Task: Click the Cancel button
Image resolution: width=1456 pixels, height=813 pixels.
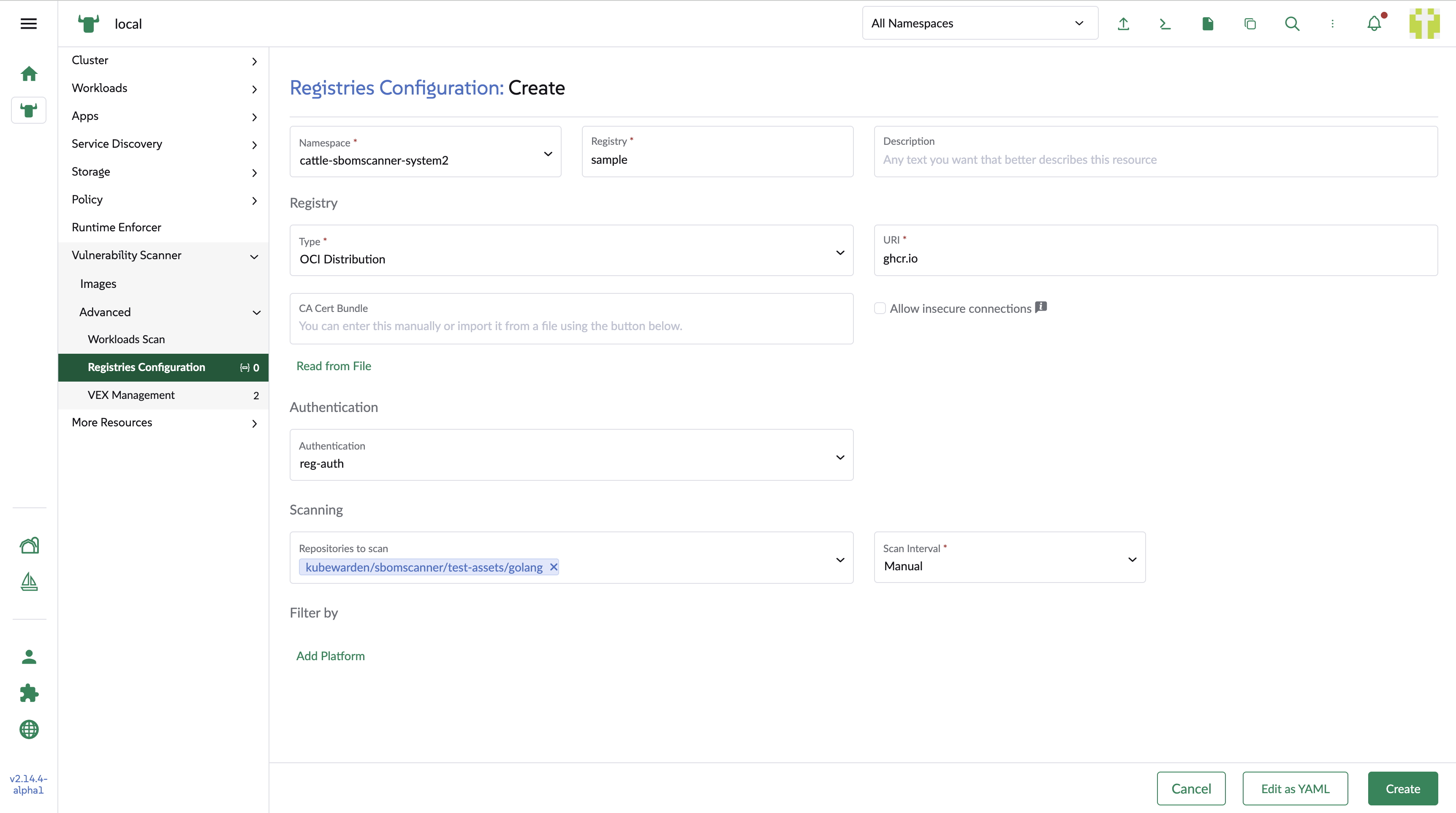Action: [x=1191, y=789]
